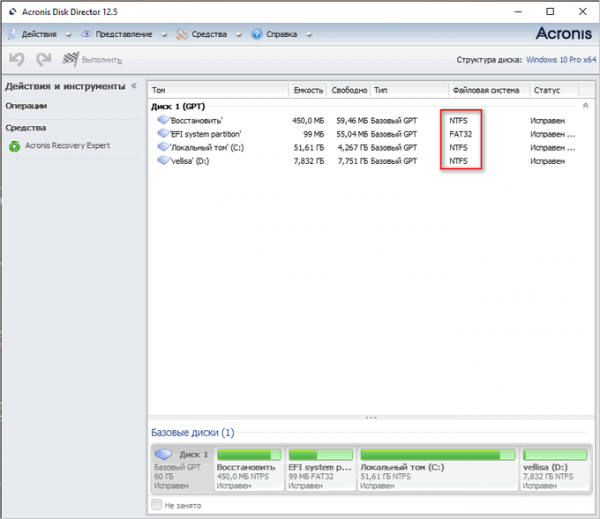This screenshot has width=600, height=519.
Task: Click the Справка dropdown arrow
Action: coord(308,35)
